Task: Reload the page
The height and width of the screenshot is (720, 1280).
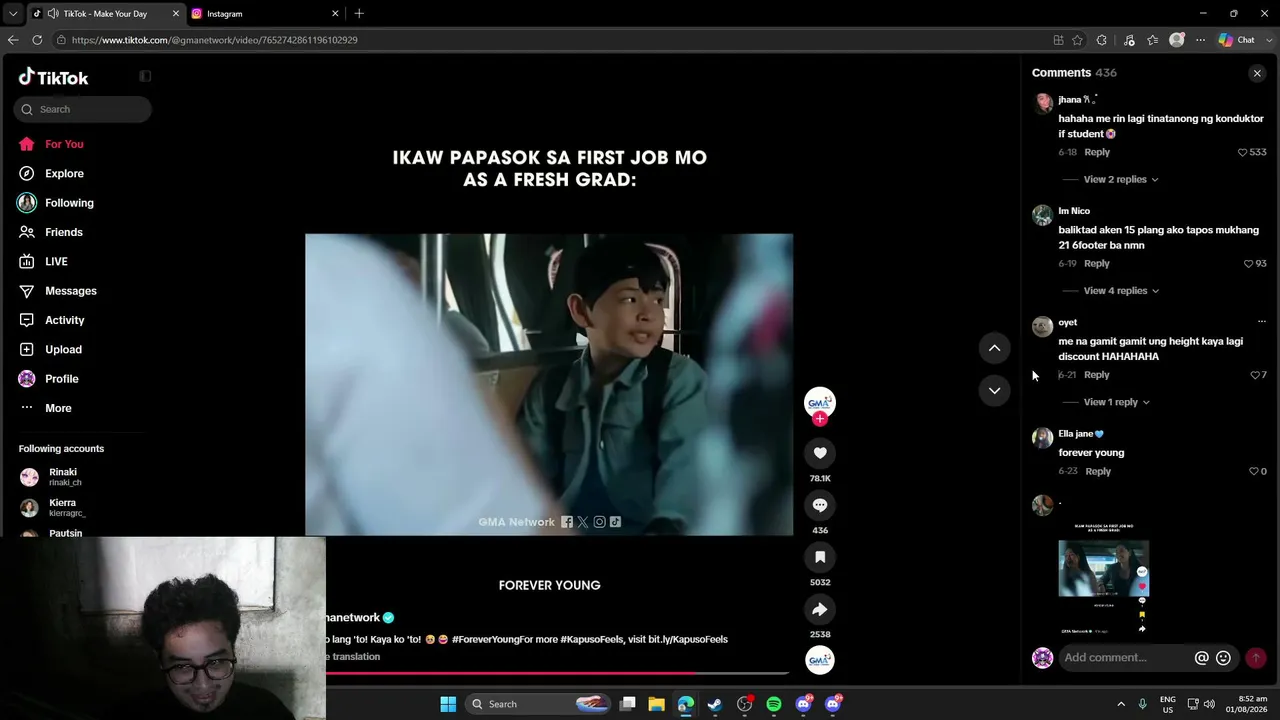Action: click(37, 40)
